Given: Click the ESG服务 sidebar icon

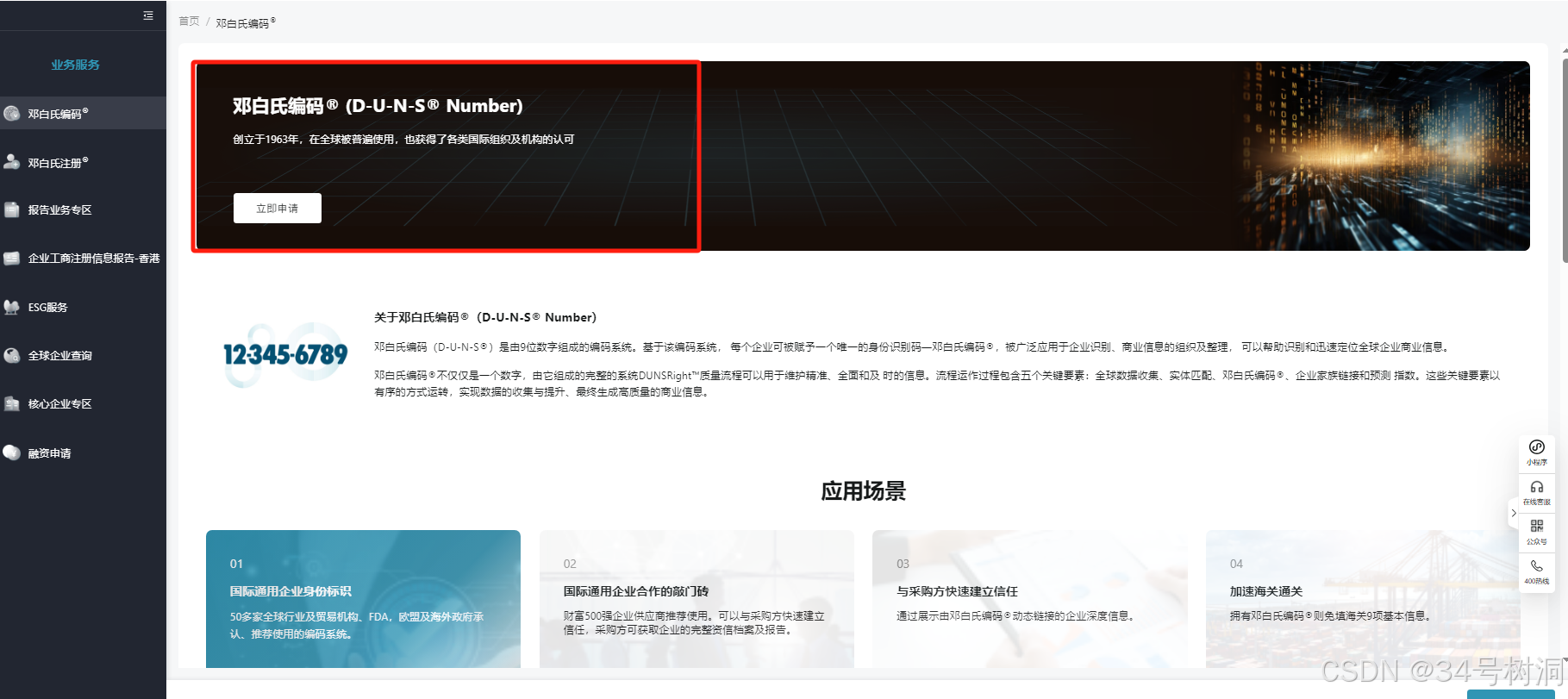Looking at the screenshot, I should (x=12, y=307).
